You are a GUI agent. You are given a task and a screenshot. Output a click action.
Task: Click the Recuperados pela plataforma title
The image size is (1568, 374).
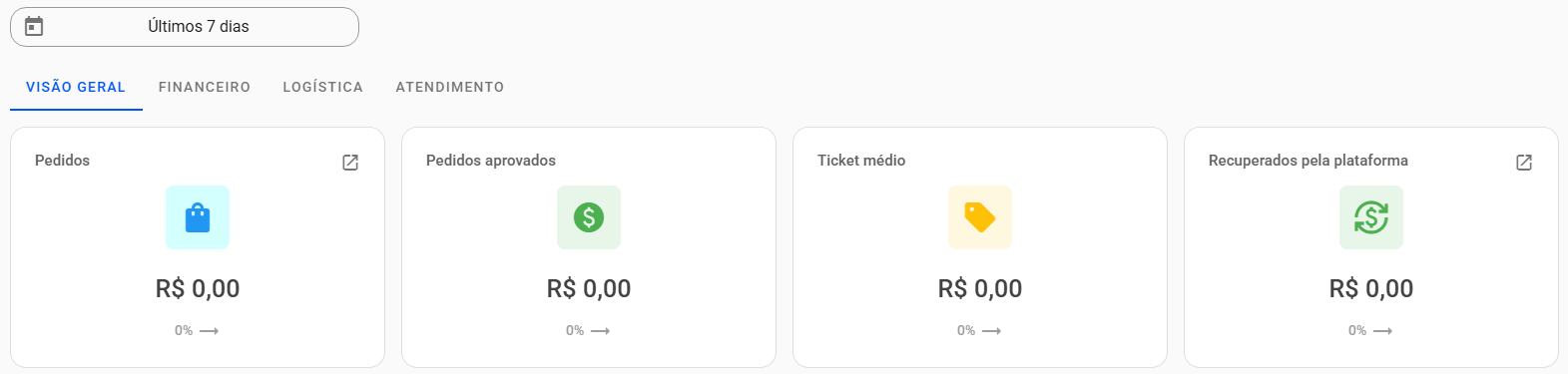pos(1308,161)
